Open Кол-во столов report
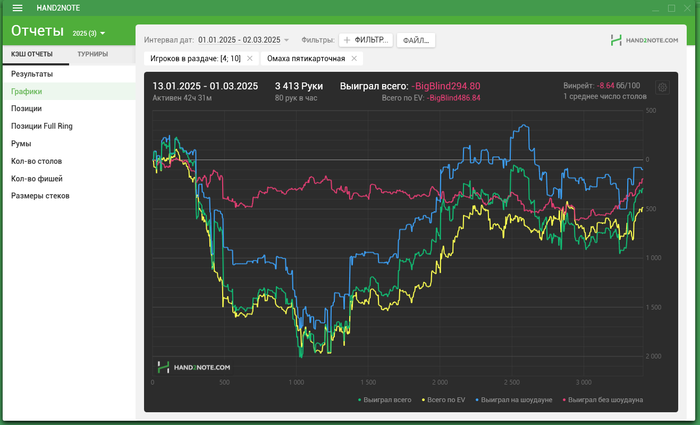The width and height of the screenshot is (700, 425). coord(69,161)
